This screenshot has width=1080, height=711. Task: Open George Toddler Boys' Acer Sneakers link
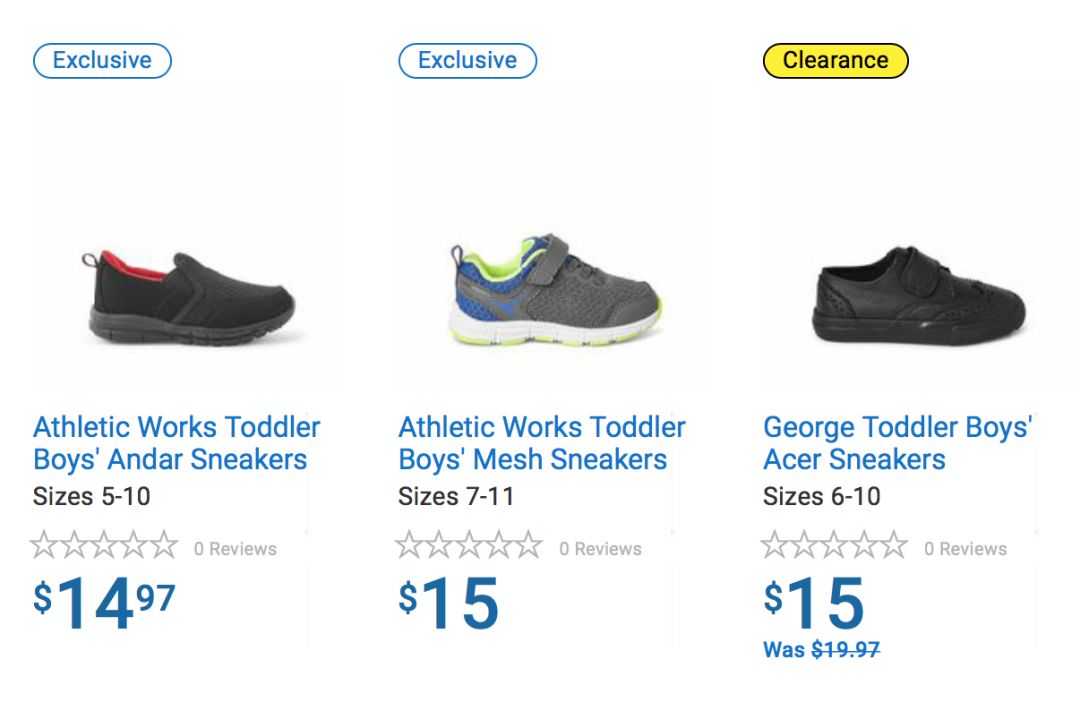(x=897, y=443)
